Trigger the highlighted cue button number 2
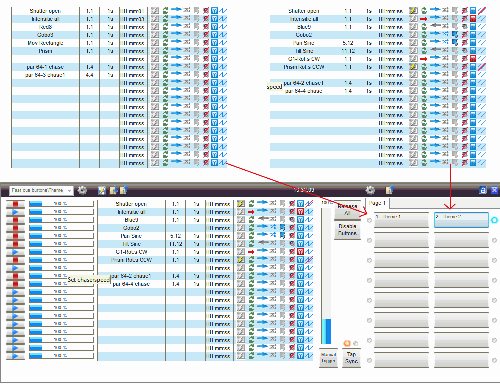Image resolution: width=500 pixels, height=384 pixels. (461, 220)
